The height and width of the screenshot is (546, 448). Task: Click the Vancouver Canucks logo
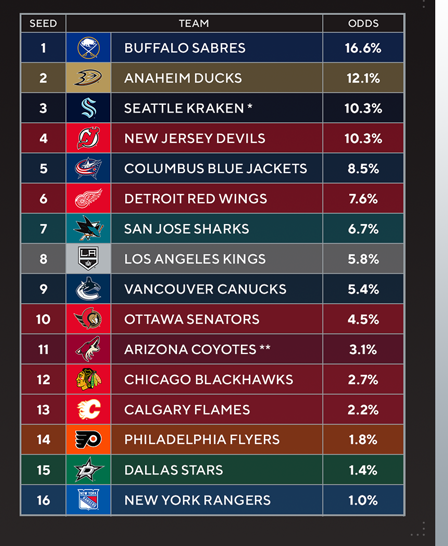pyautogui.click(x=88, y=289)
